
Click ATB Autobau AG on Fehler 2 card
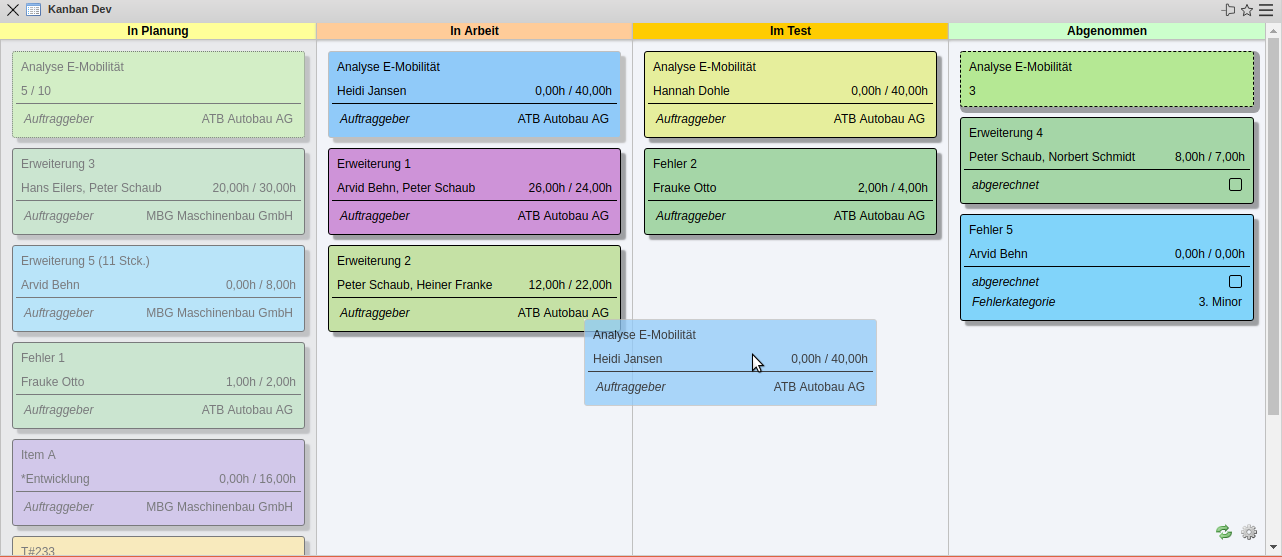tap(879, 216)
